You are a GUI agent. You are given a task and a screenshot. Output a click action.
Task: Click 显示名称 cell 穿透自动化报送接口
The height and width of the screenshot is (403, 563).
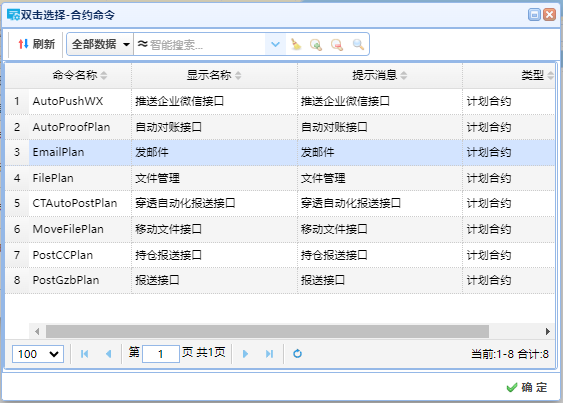[x=214, y=203]
